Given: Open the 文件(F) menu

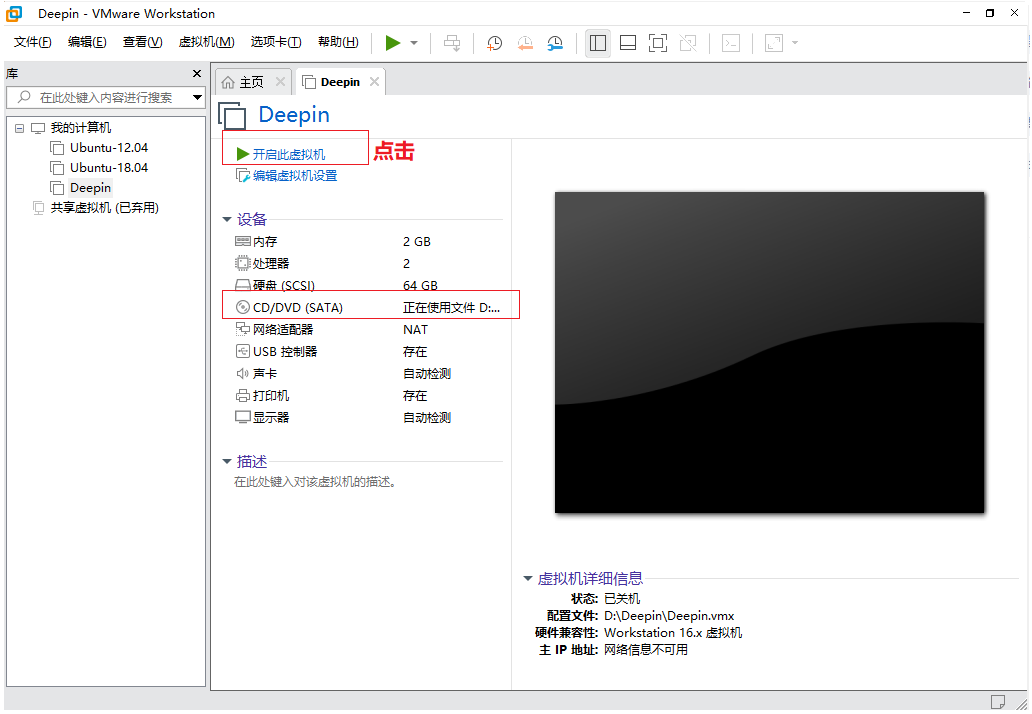Looking at the screenshot, I should 32,42.
